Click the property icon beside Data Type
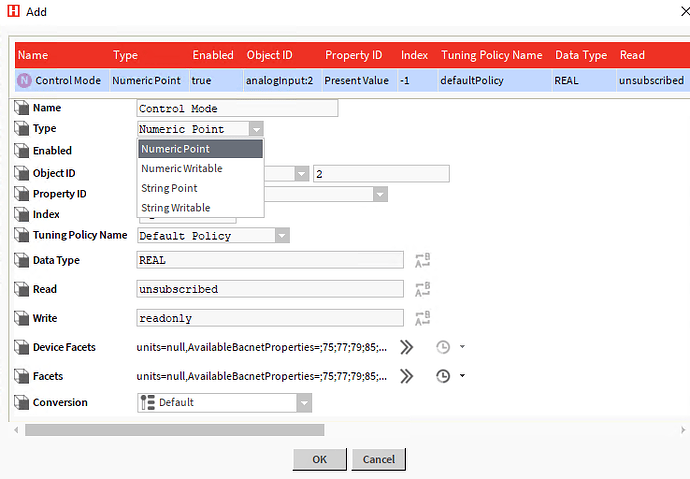This screenshot has width=690, height=479. pos(21,260)
